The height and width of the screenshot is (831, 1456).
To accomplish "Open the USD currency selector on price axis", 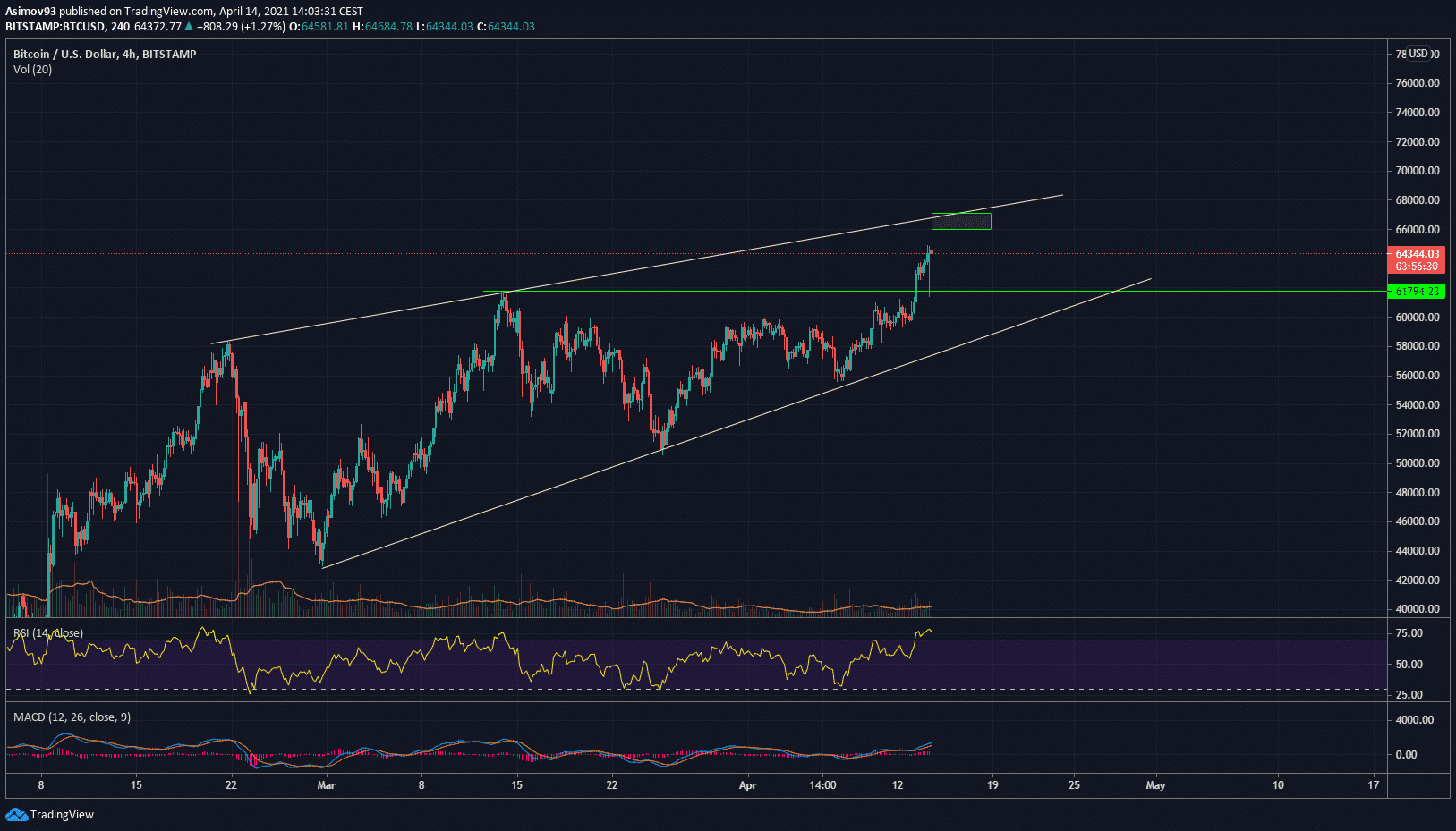I will [x=1418, y=54].
